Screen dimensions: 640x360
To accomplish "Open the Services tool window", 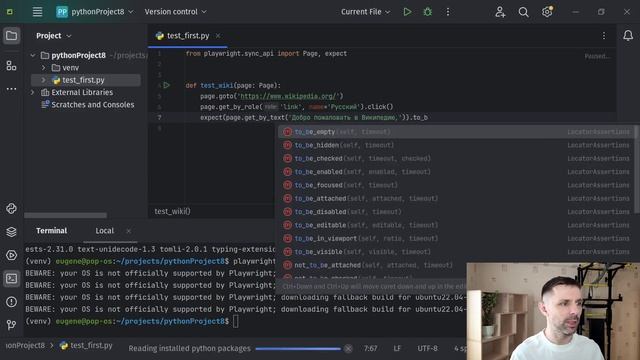I will (x=11, y=255).
